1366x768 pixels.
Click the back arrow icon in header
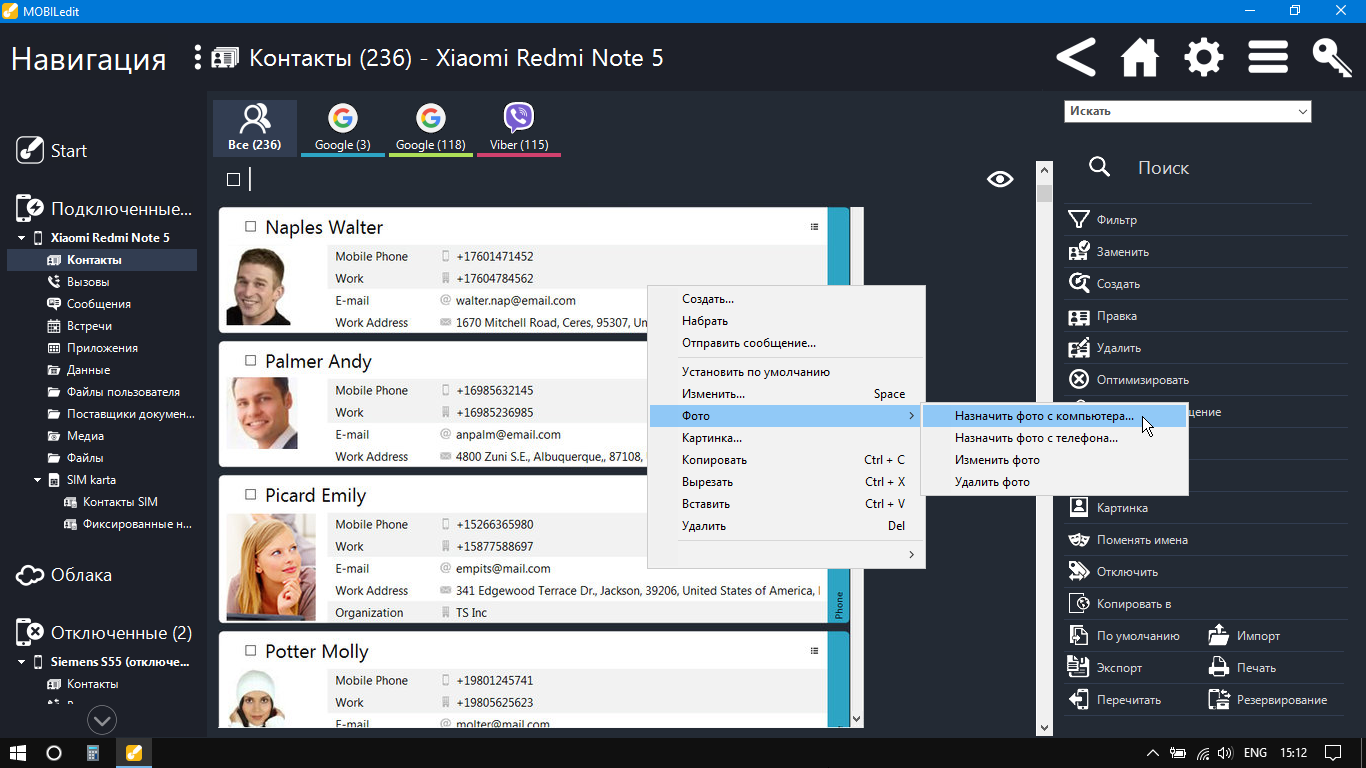[x=1076, y=57]
